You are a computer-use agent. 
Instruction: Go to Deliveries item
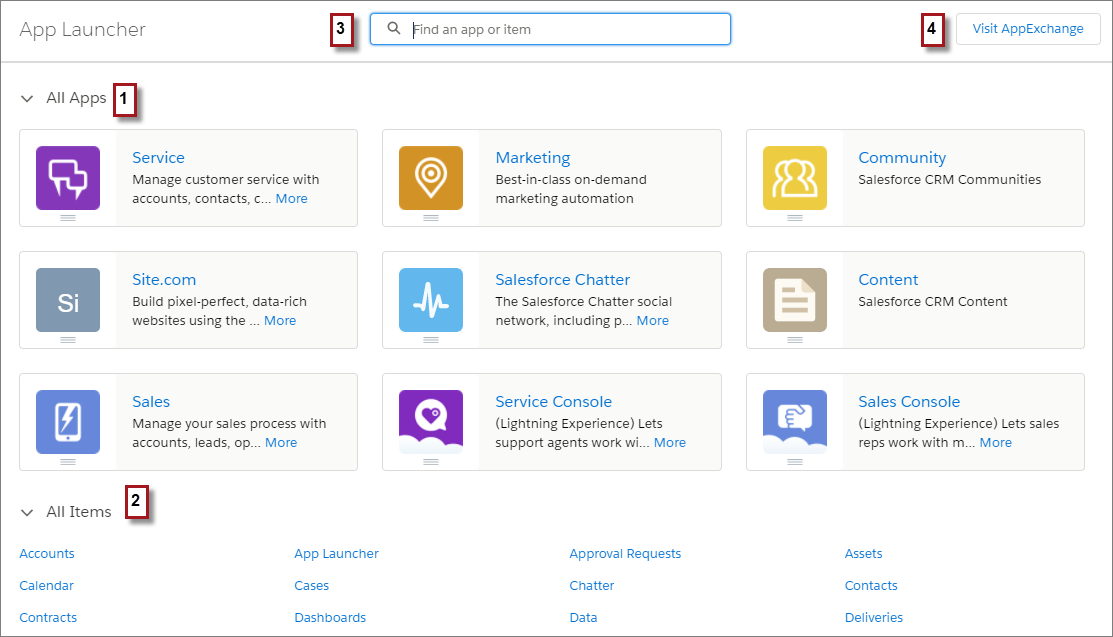(874, 618)
